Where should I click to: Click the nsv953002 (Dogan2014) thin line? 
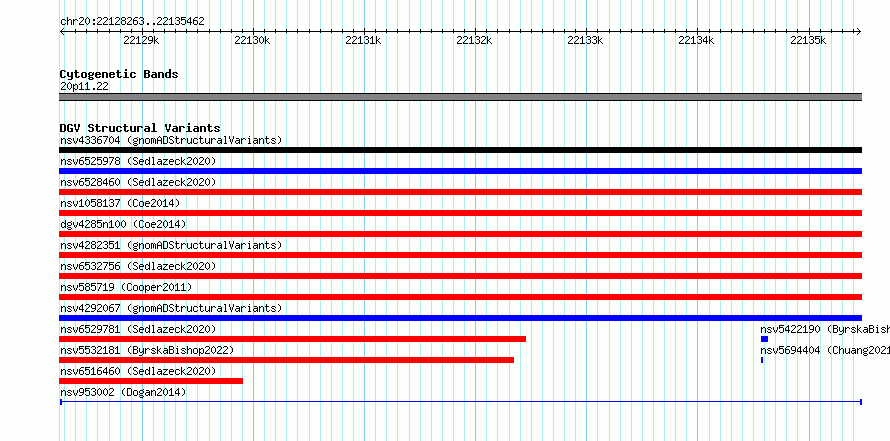coord(460,402)
